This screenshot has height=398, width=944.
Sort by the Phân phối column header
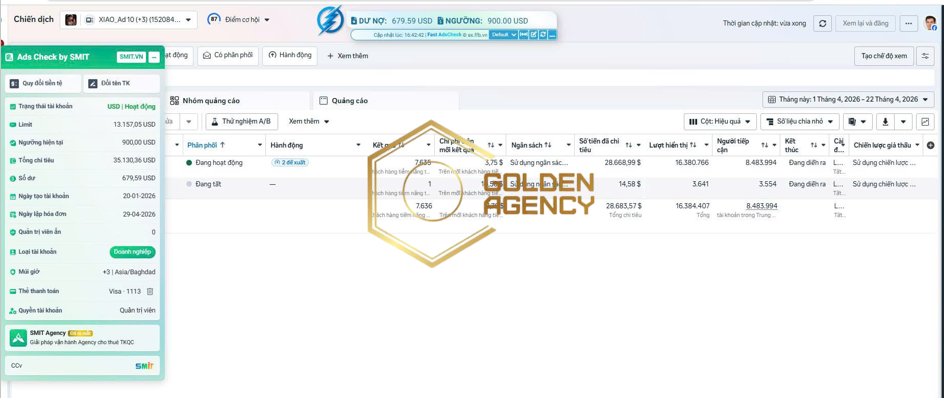(207, 145)
